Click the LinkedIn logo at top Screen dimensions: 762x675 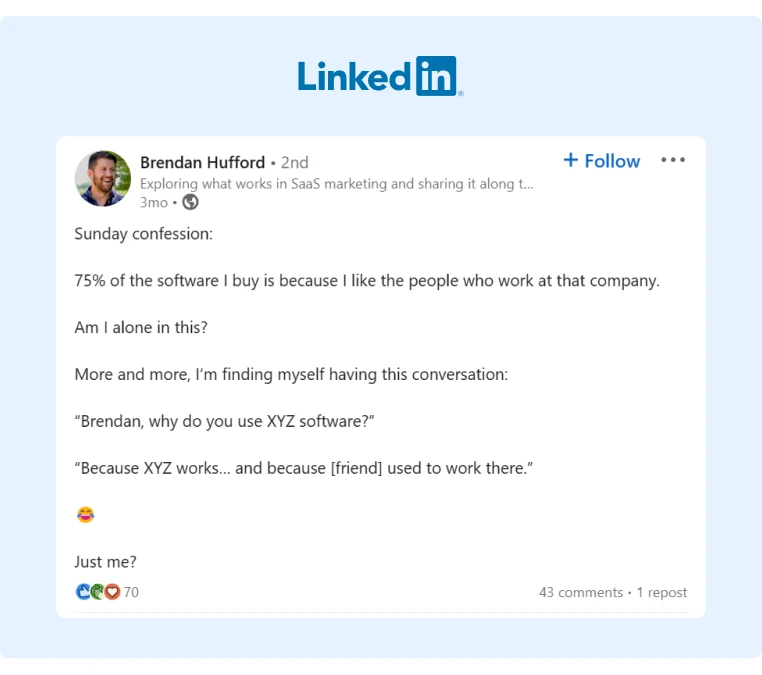click(x=381, y=76)
